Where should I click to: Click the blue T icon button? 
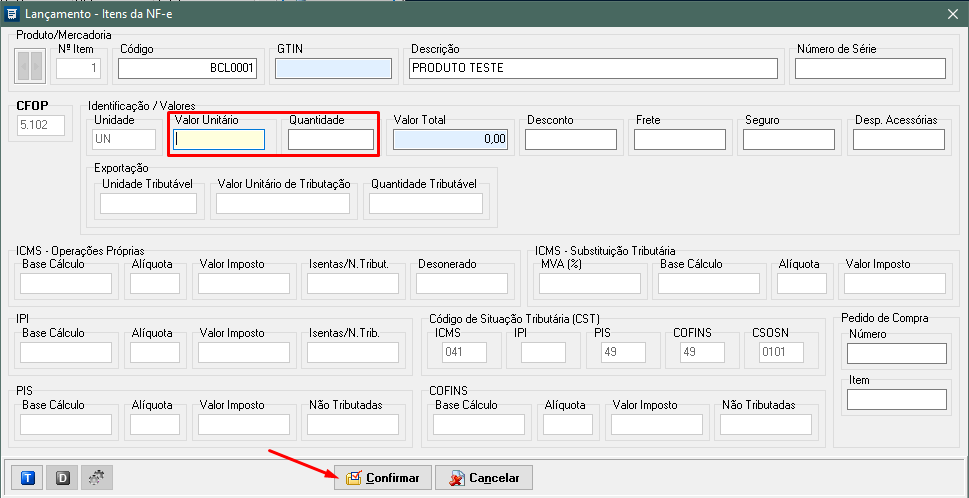point(28,478)
